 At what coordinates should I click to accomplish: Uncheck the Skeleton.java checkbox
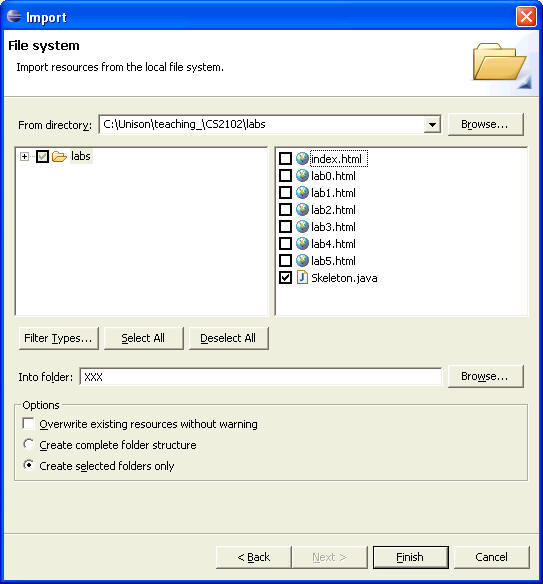pos(285,277)
